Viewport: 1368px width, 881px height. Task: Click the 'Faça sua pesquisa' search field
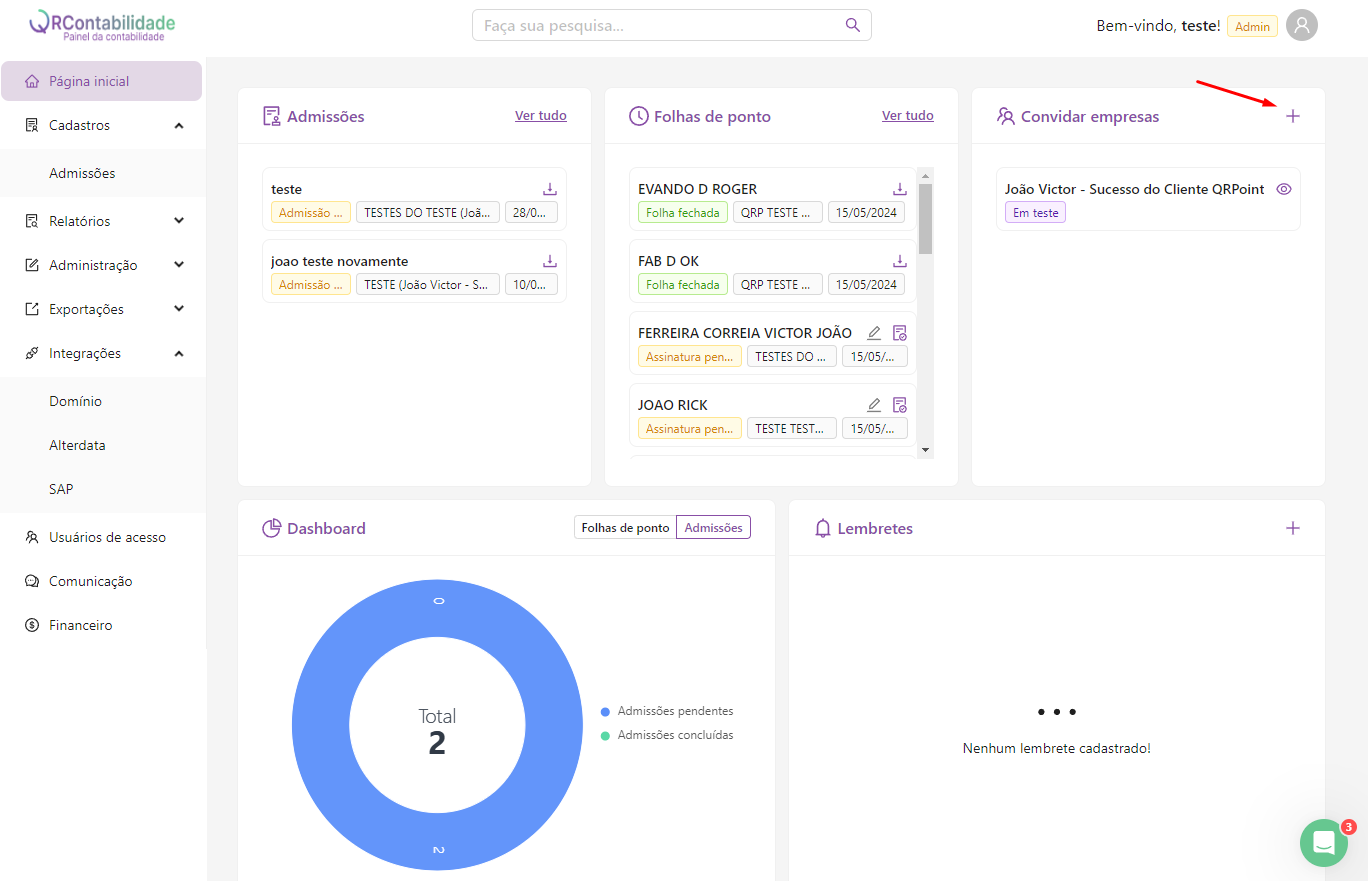pos(660,25)
